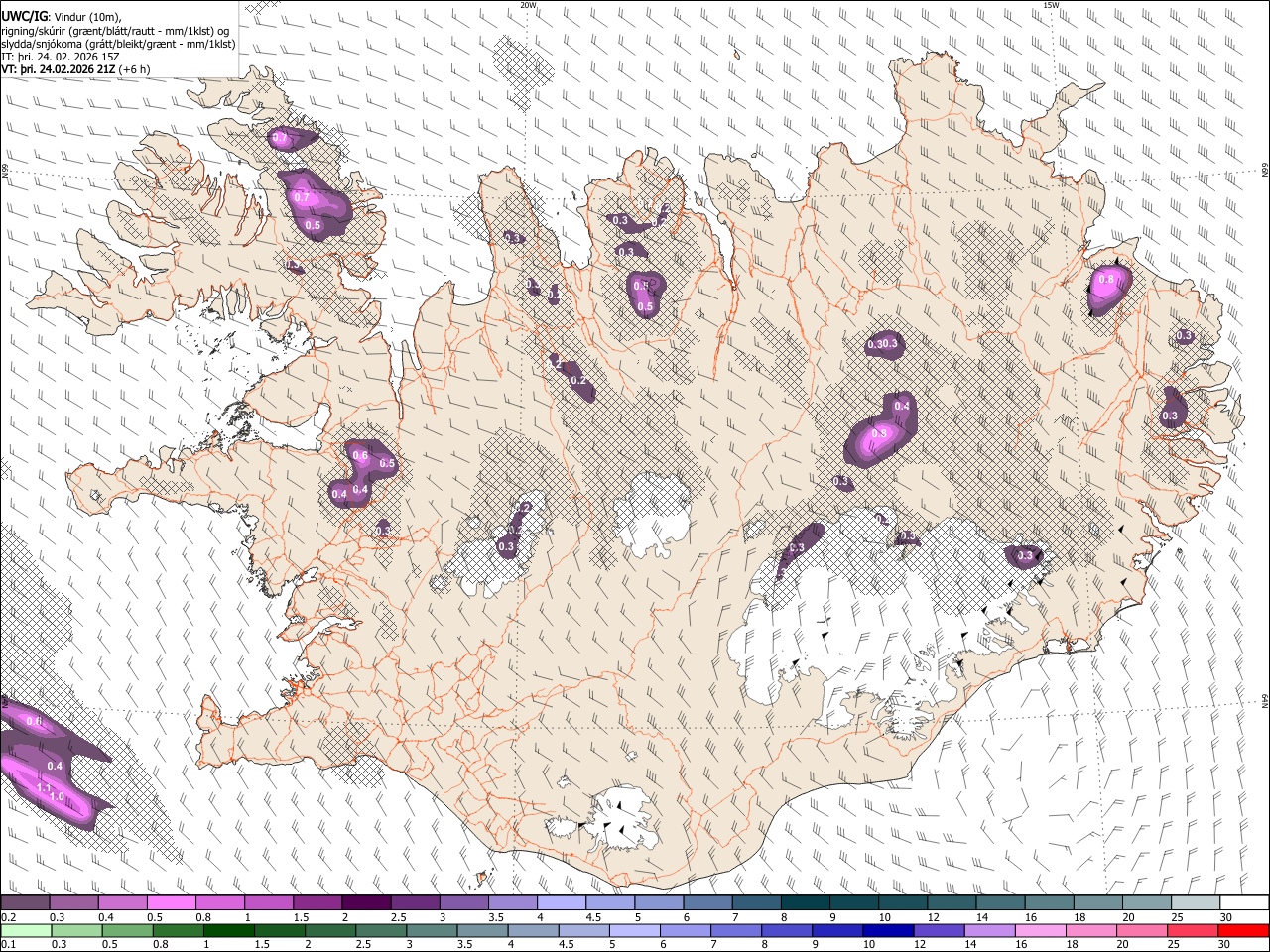The width and height of the screenshot is (1270, 952).
Task: Select light pink lower swatch between 16 and 18
Action: pyautogui.click(x=1040, y=930)
